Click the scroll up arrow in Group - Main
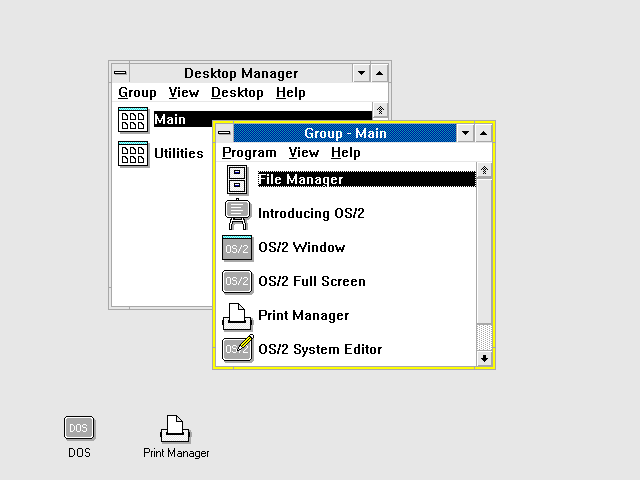This screenshot has width=640, height=480. click(484, 170)
